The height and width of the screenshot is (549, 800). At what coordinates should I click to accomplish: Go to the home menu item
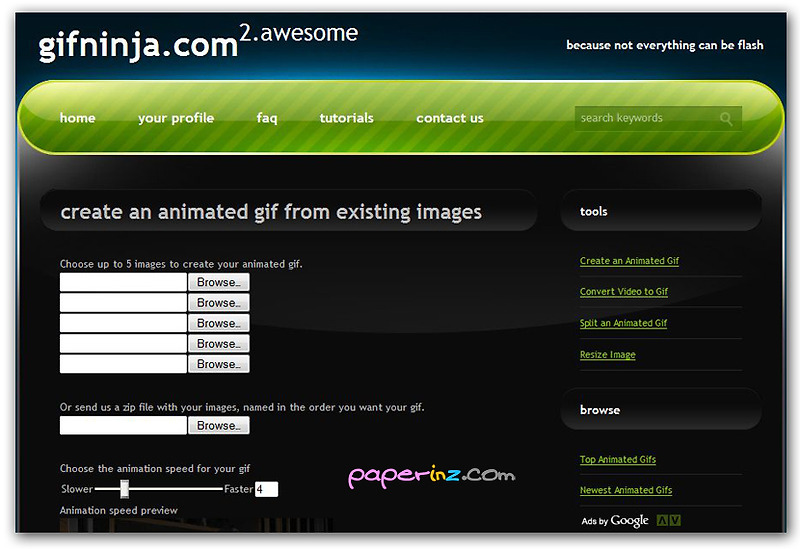78,118
